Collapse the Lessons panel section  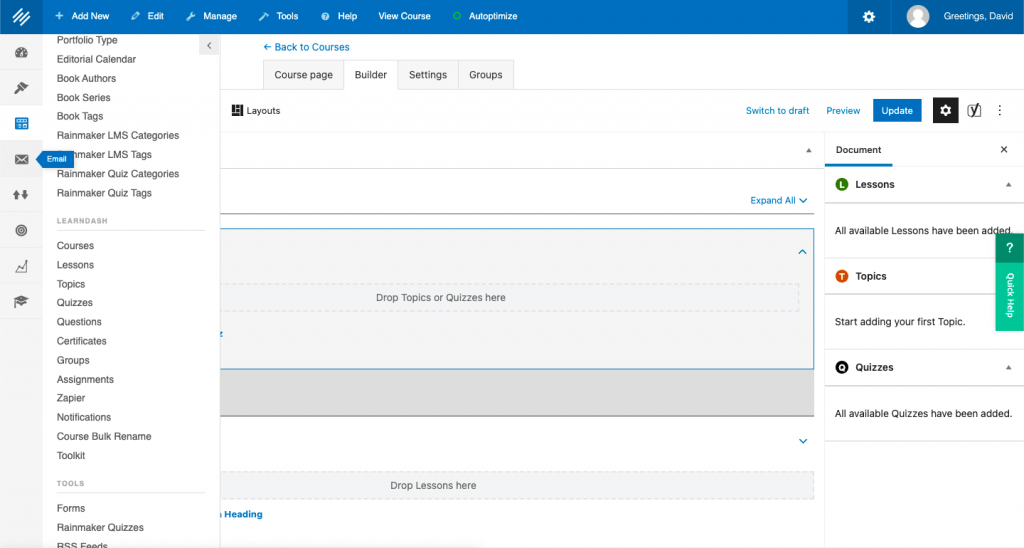(x=1008, y=185)
